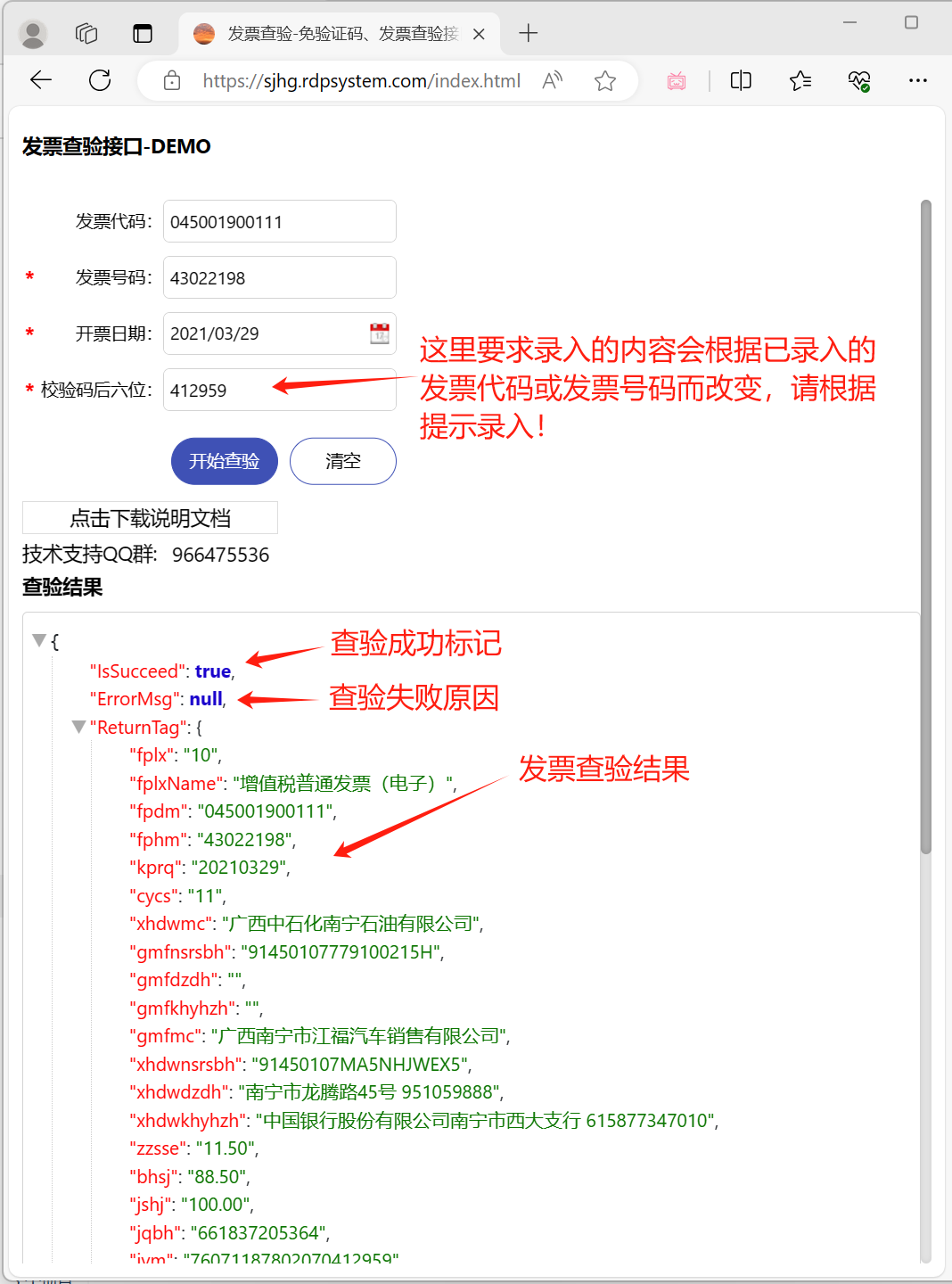Click the address bar URL
Viewport: 952px width, 1284px height.
coord(361,81)
